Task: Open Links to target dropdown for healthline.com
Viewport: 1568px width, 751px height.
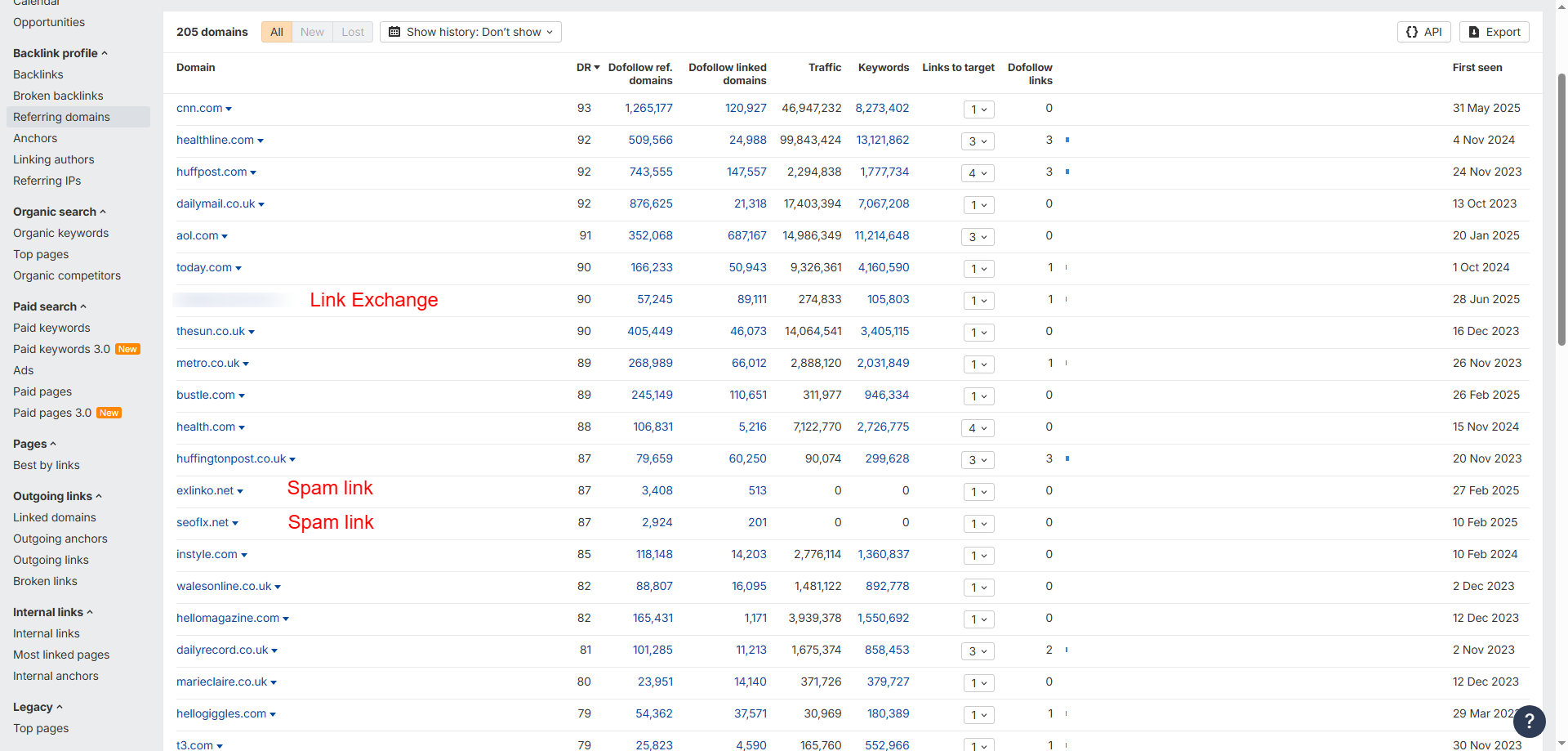Action: coord(978,141)
